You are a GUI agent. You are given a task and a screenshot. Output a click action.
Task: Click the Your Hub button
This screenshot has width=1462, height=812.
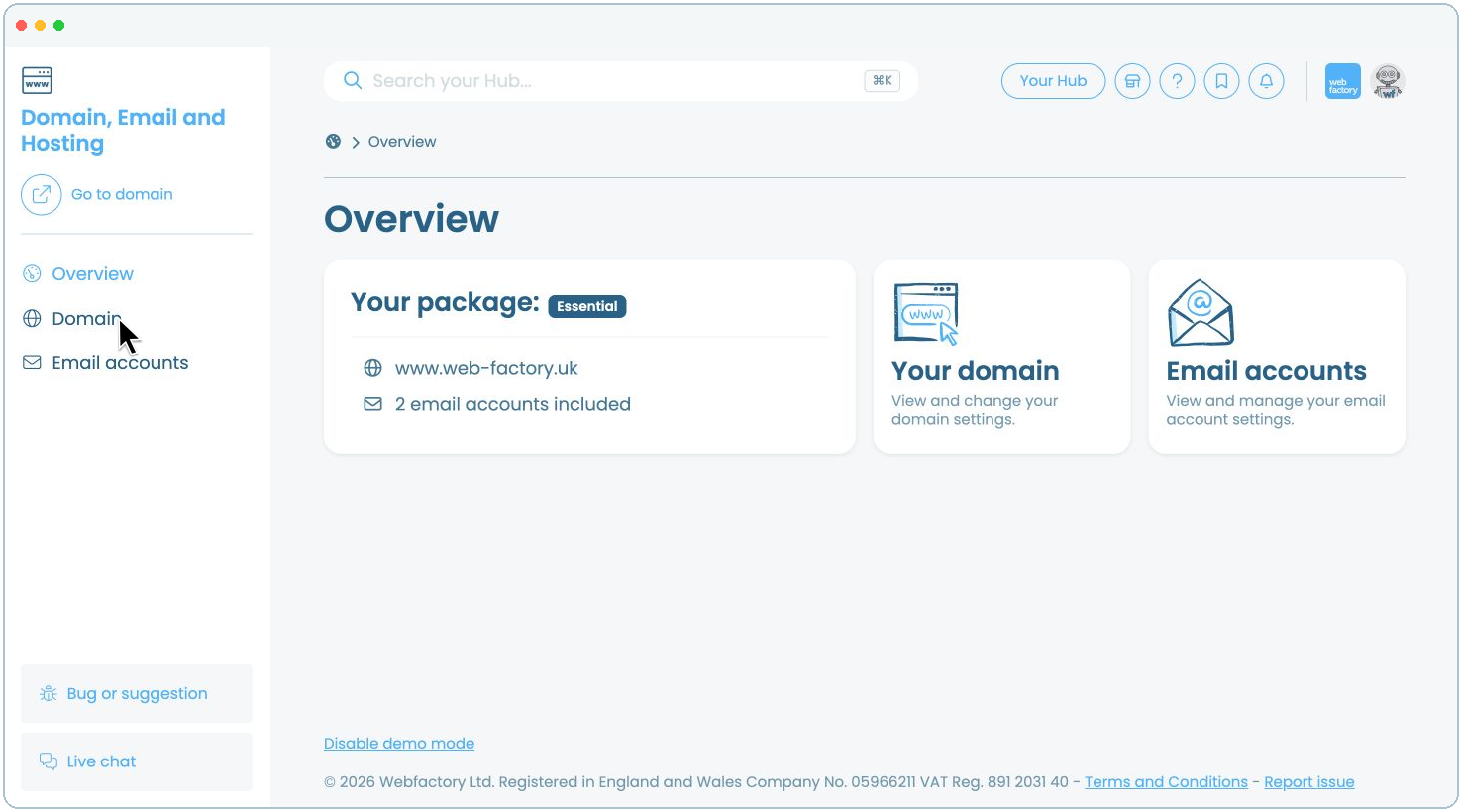point(1053,81)
